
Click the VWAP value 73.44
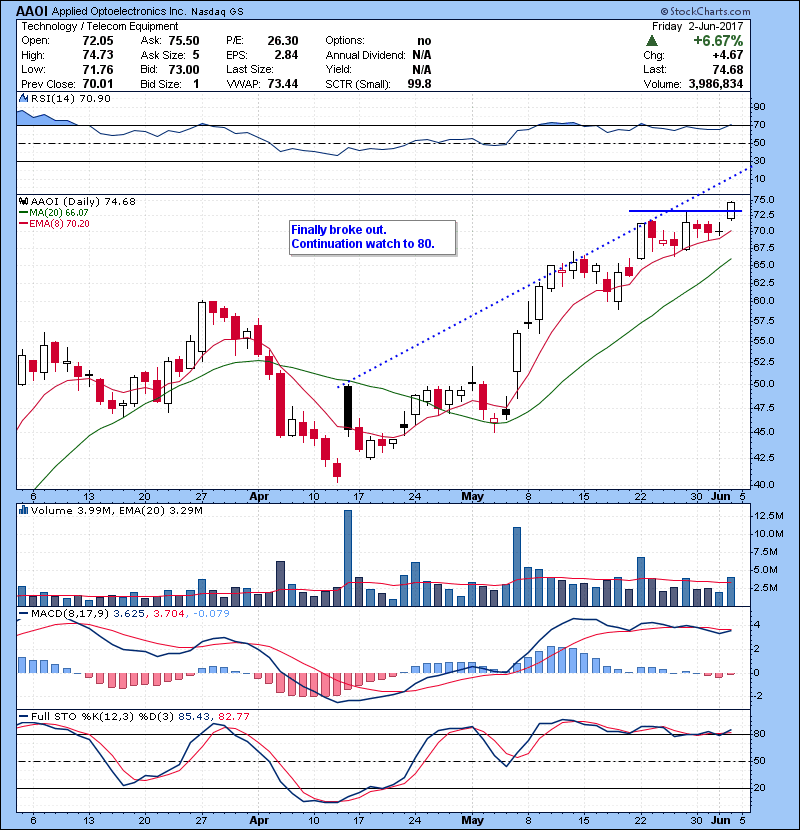tap(283, 84)
